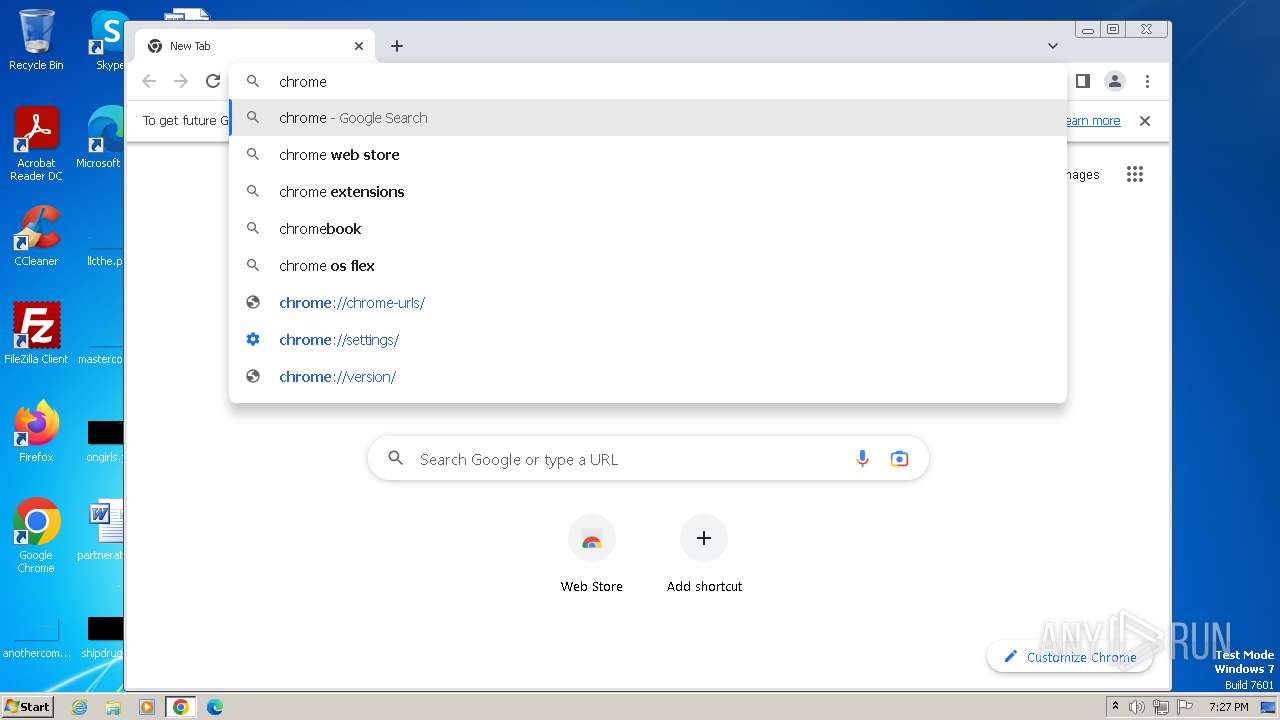Open the Google apps grid
Image resolution: width=1280 pixels, height=720 pixels.
pyautogui.click(x=1134, y=174)
